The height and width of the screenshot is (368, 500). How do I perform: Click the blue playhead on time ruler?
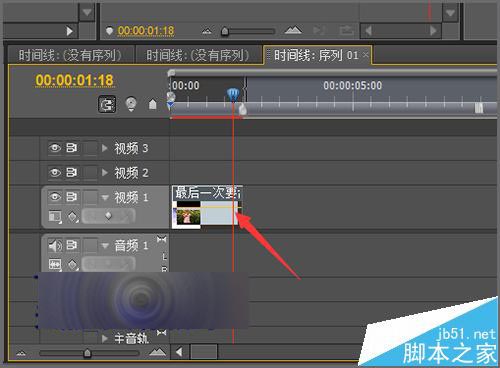(233, 94)
